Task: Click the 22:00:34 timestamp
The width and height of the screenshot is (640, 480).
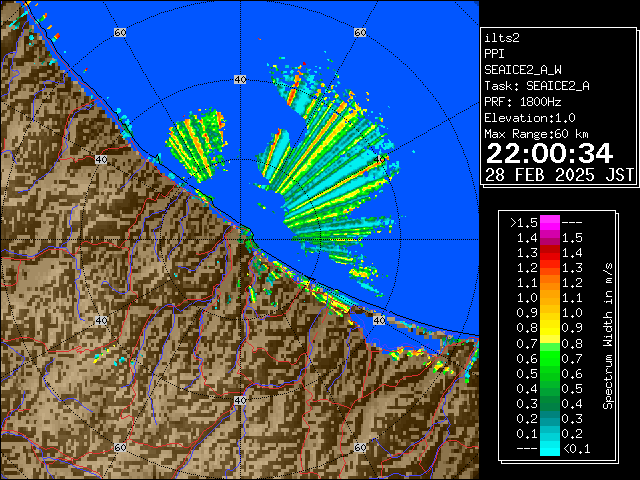Action: point(549,153)
